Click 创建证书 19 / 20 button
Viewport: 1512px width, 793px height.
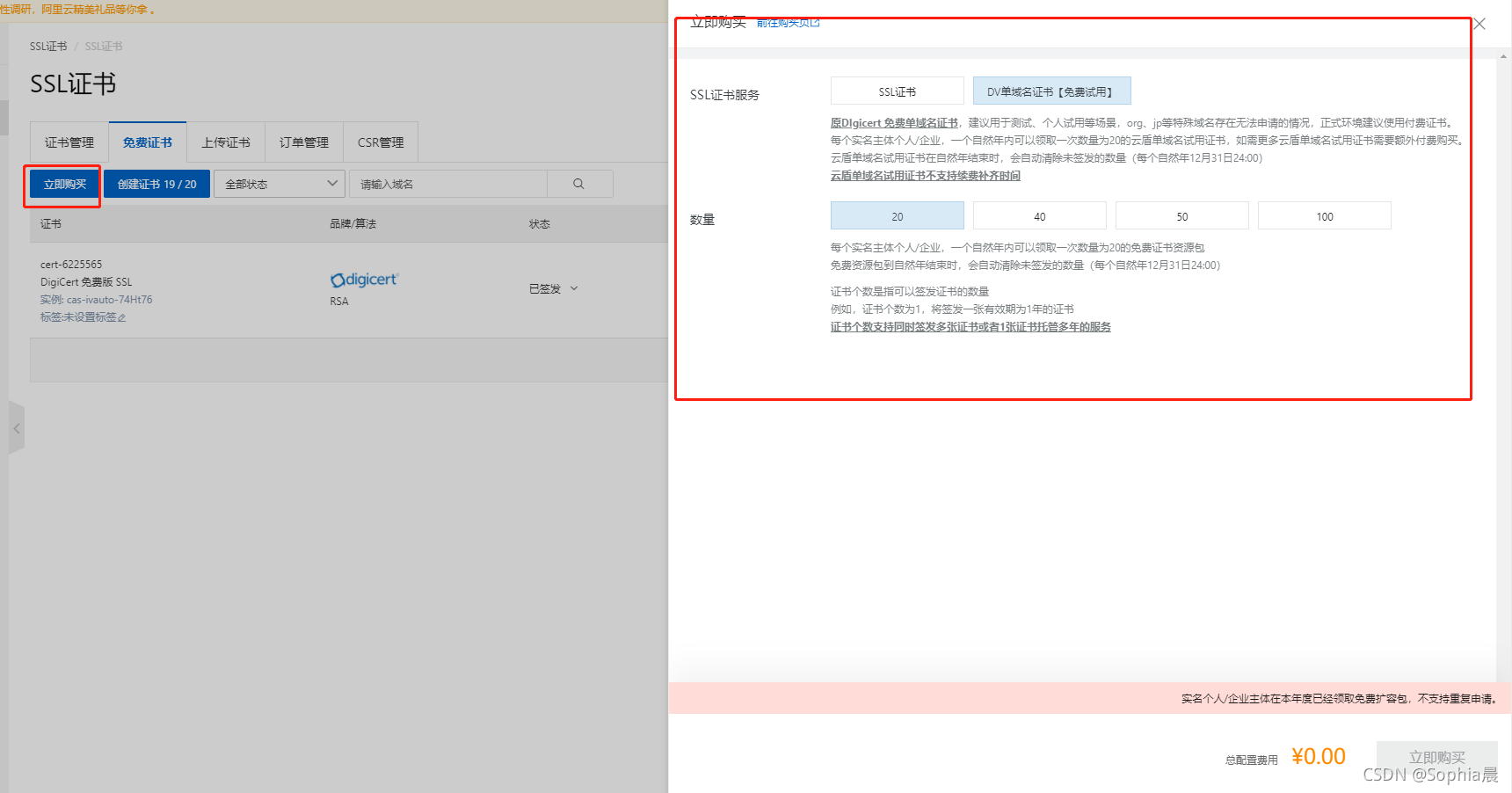pyautogui.click(x=156, y=184)
